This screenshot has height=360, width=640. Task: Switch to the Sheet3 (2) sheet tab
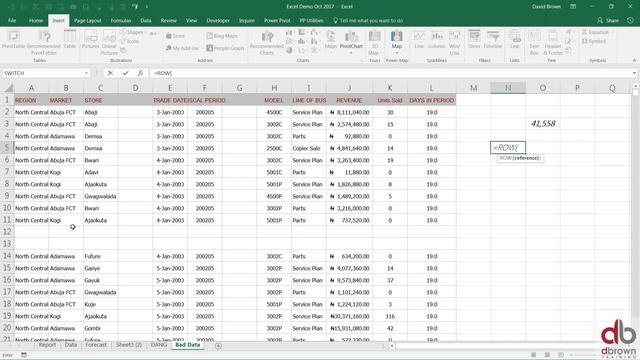(x=129, y=345)
